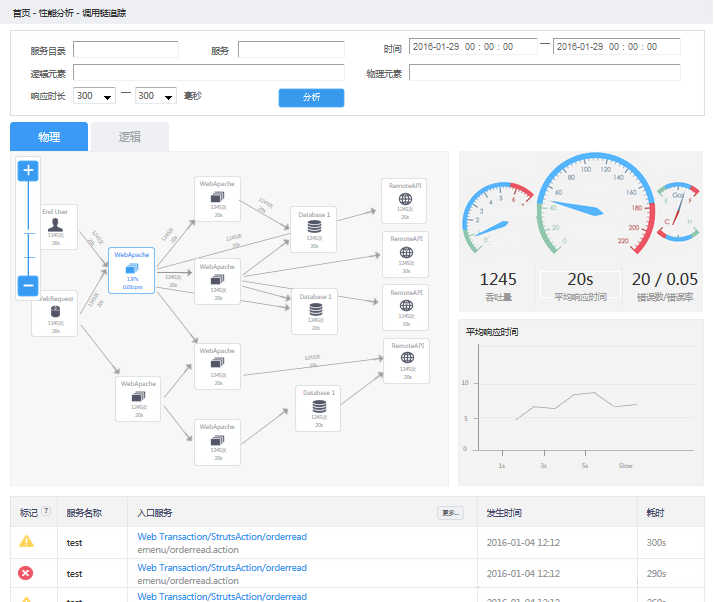Select the WebRequest node
Screen dimensions: 714x602
[x=55, y=314]
